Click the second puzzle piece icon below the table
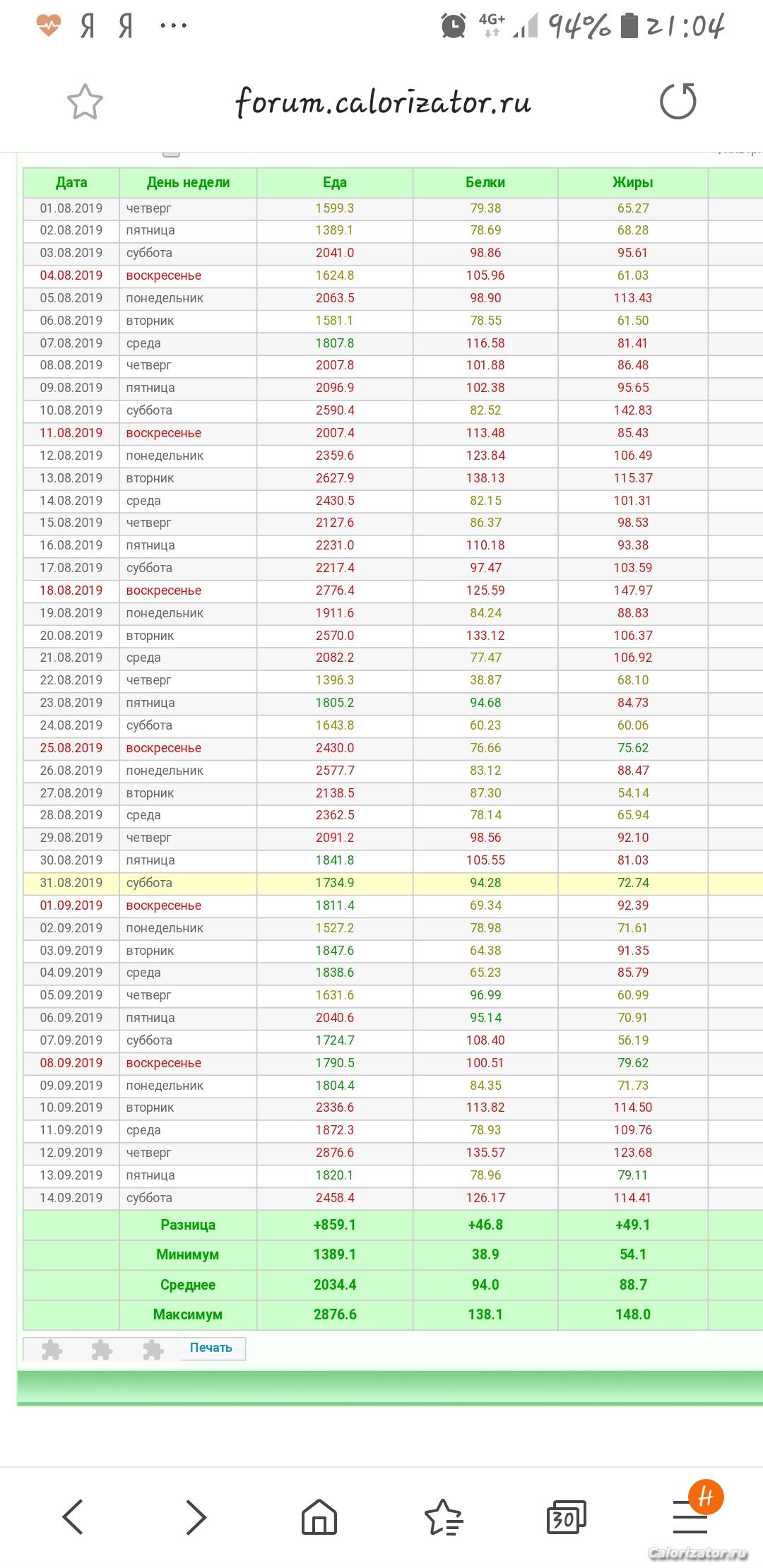The width and height of the screenshot is (763, 1568). coord(102,1350)
